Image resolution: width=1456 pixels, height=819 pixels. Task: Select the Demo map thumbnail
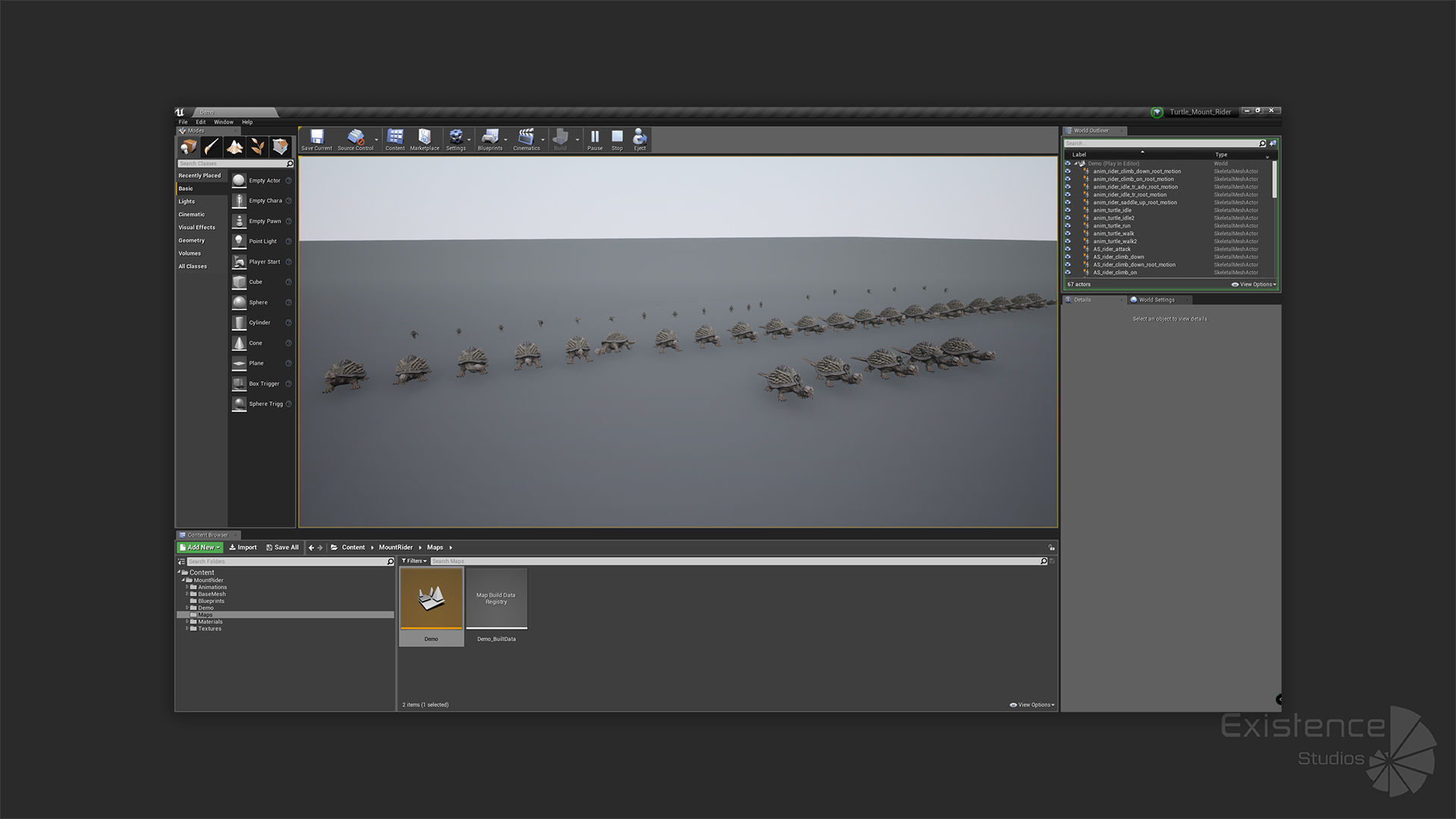click(x=431, y=599)
